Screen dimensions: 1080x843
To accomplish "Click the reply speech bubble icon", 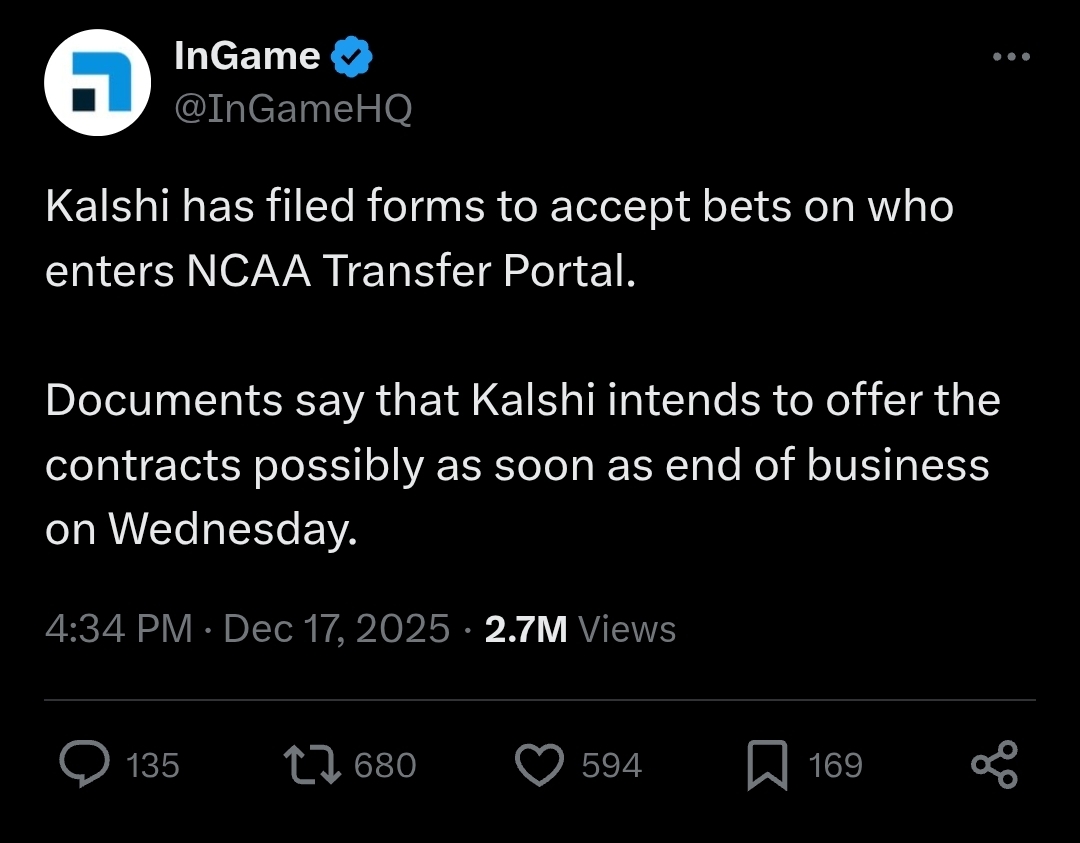I will (85, 765).
